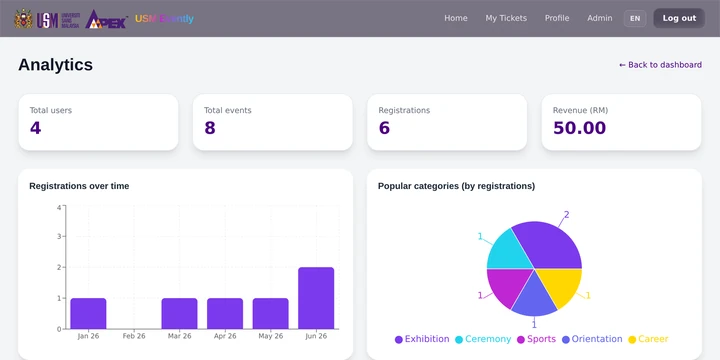
Task: Click the 50.00 revenue value
Action: (579, 128)
